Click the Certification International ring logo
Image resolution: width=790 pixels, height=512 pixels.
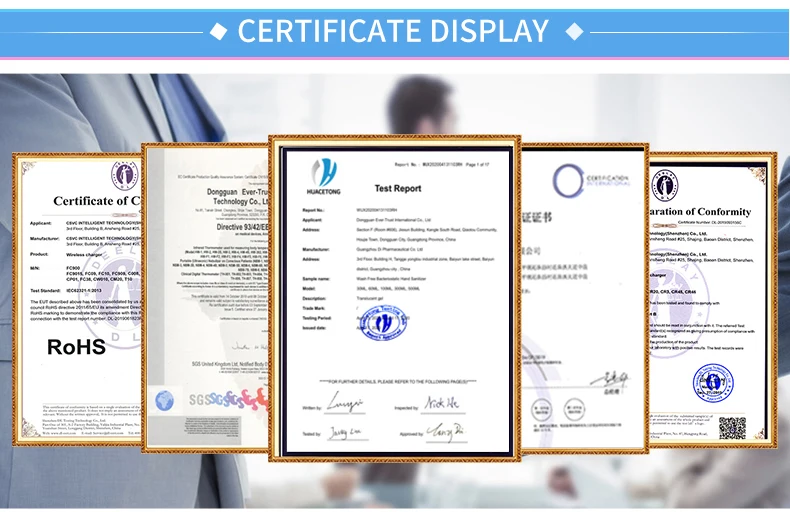pos(568,180)
